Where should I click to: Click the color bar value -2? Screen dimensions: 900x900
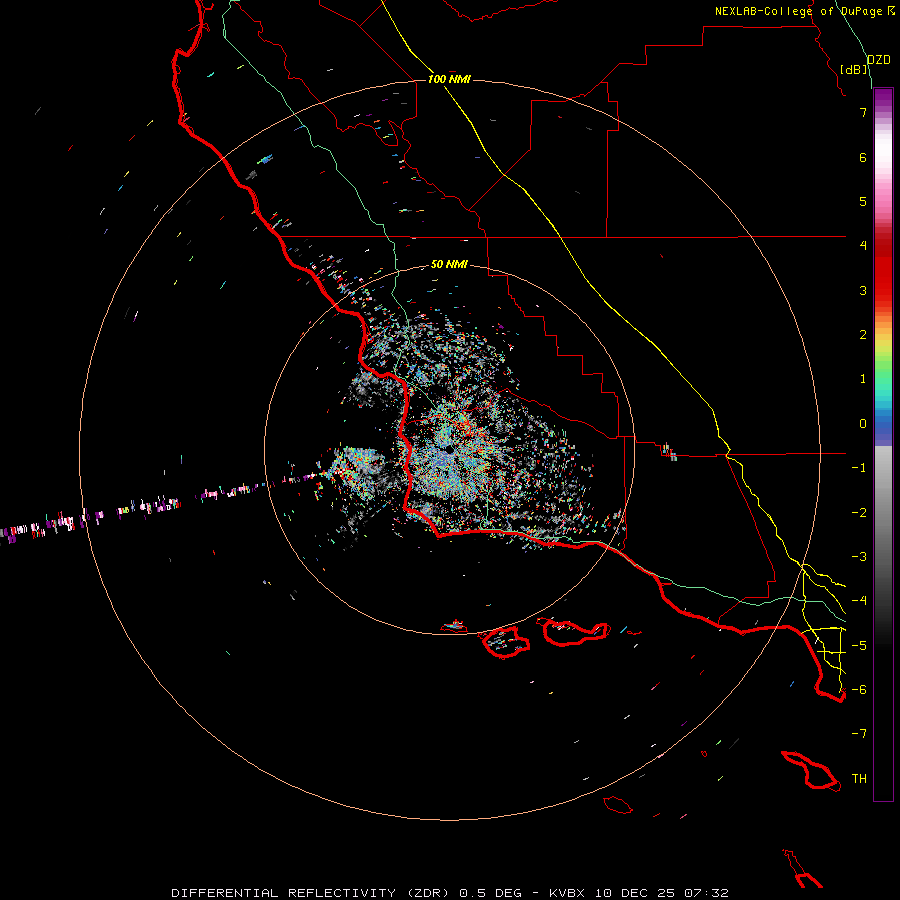tap(859, 513)
